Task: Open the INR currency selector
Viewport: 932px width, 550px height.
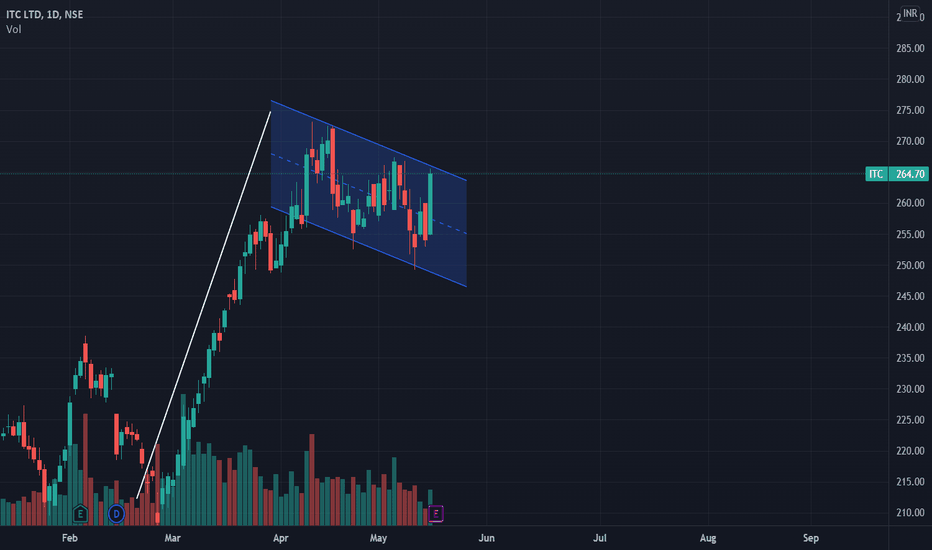Action: pyautogui.click(x=910, y=13)
